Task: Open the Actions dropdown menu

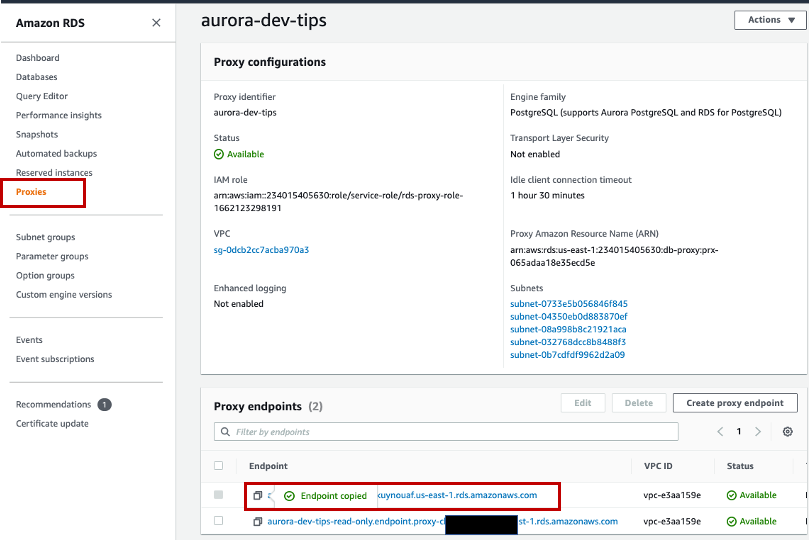Action: [771, 20]
